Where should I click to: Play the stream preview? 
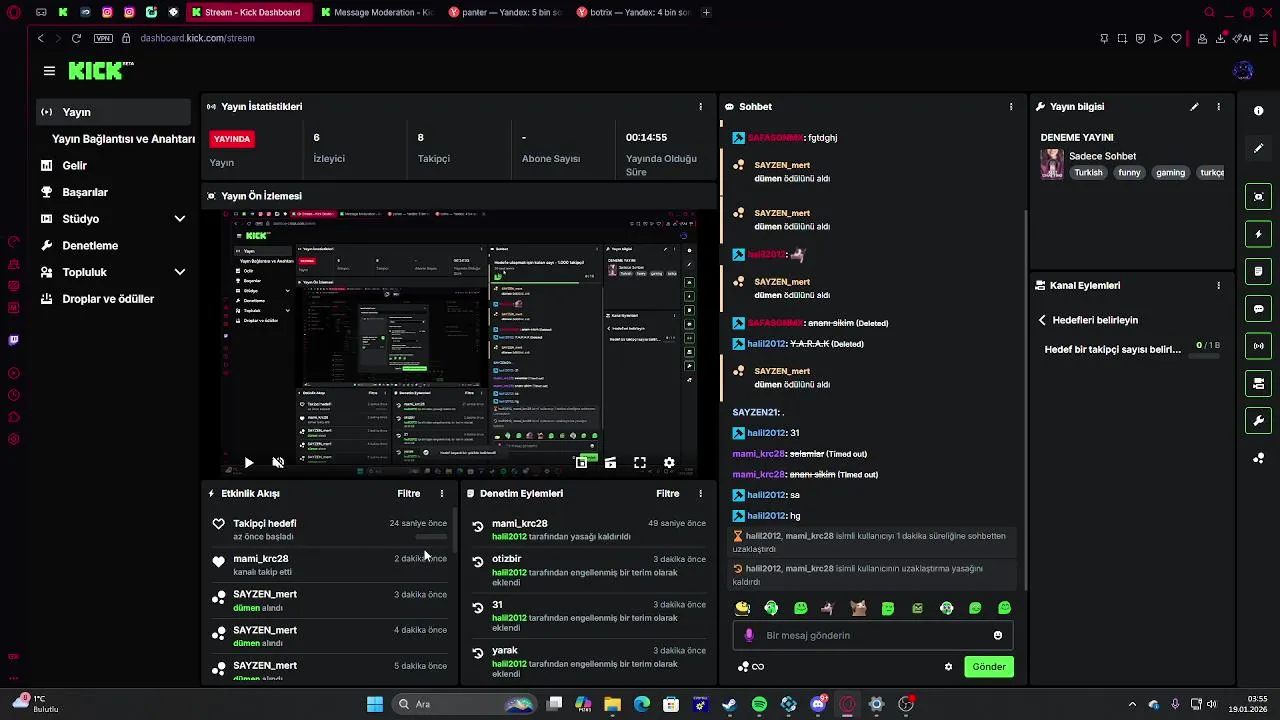click(249, 462)
